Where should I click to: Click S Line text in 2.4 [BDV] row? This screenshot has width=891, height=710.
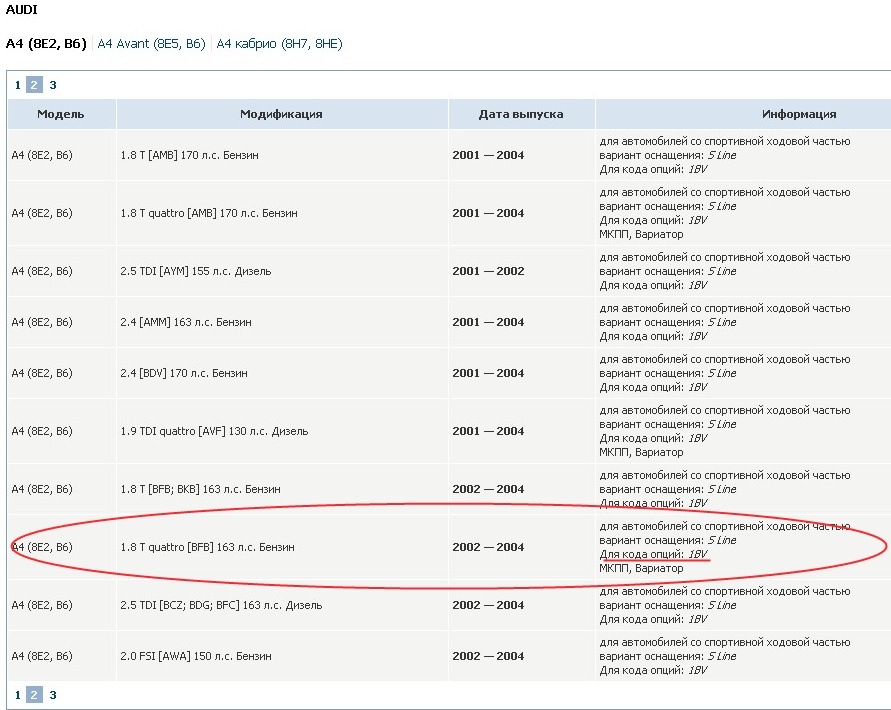[722, 373]
